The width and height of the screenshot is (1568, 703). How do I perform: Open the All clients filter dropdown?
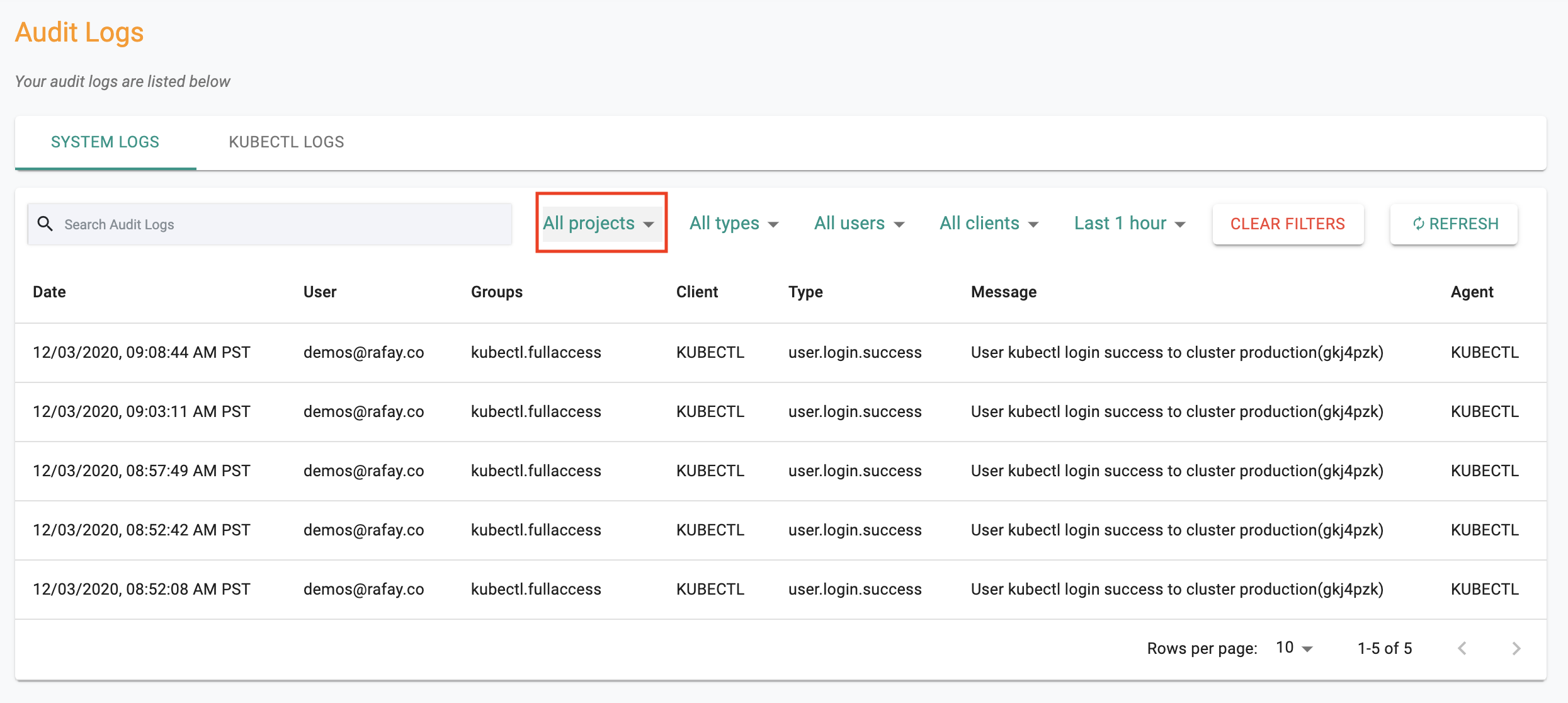[x=989, y=223]
